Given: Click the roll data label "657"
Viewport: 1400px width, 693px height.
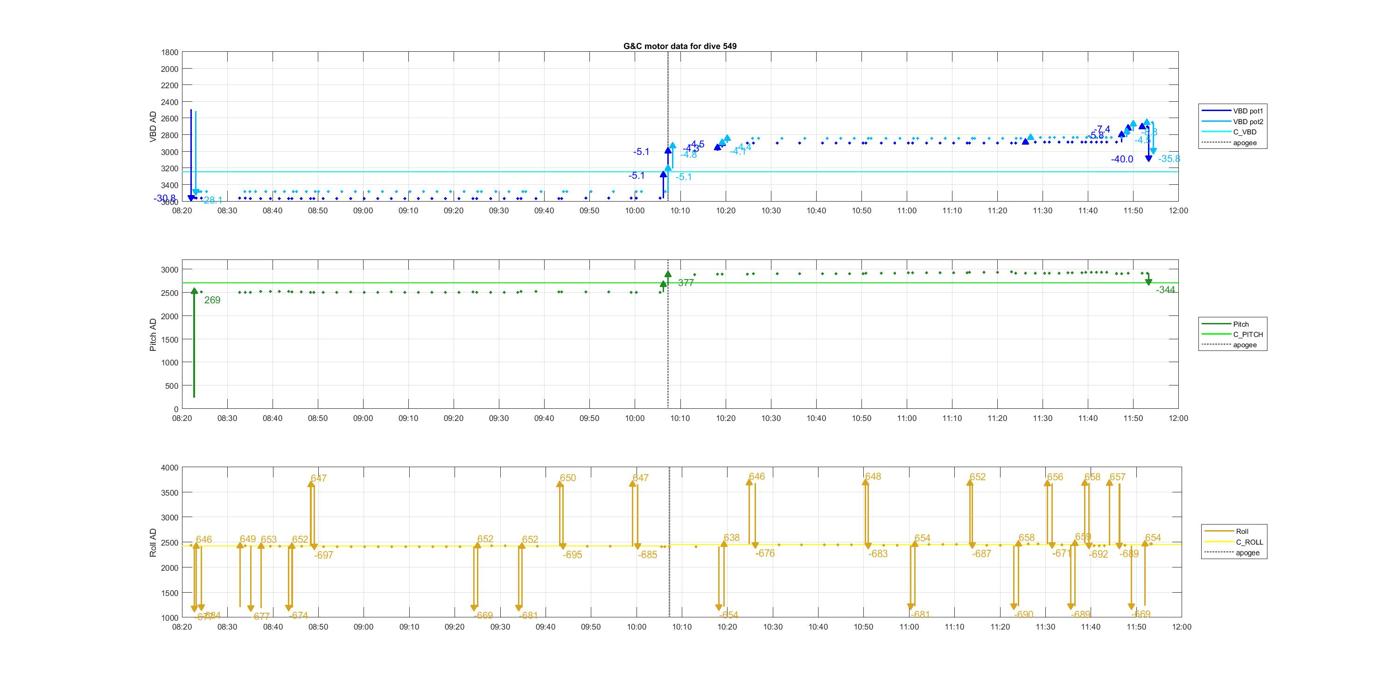Looking at the screenshot, I should pyautogui.click(x=1118, y=477).
